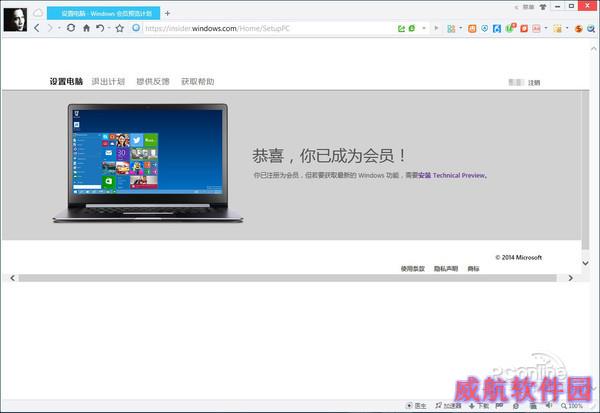Bookmark this page with the star icon
The width and height of the screenshot is (600, 413).
point(119,28)
